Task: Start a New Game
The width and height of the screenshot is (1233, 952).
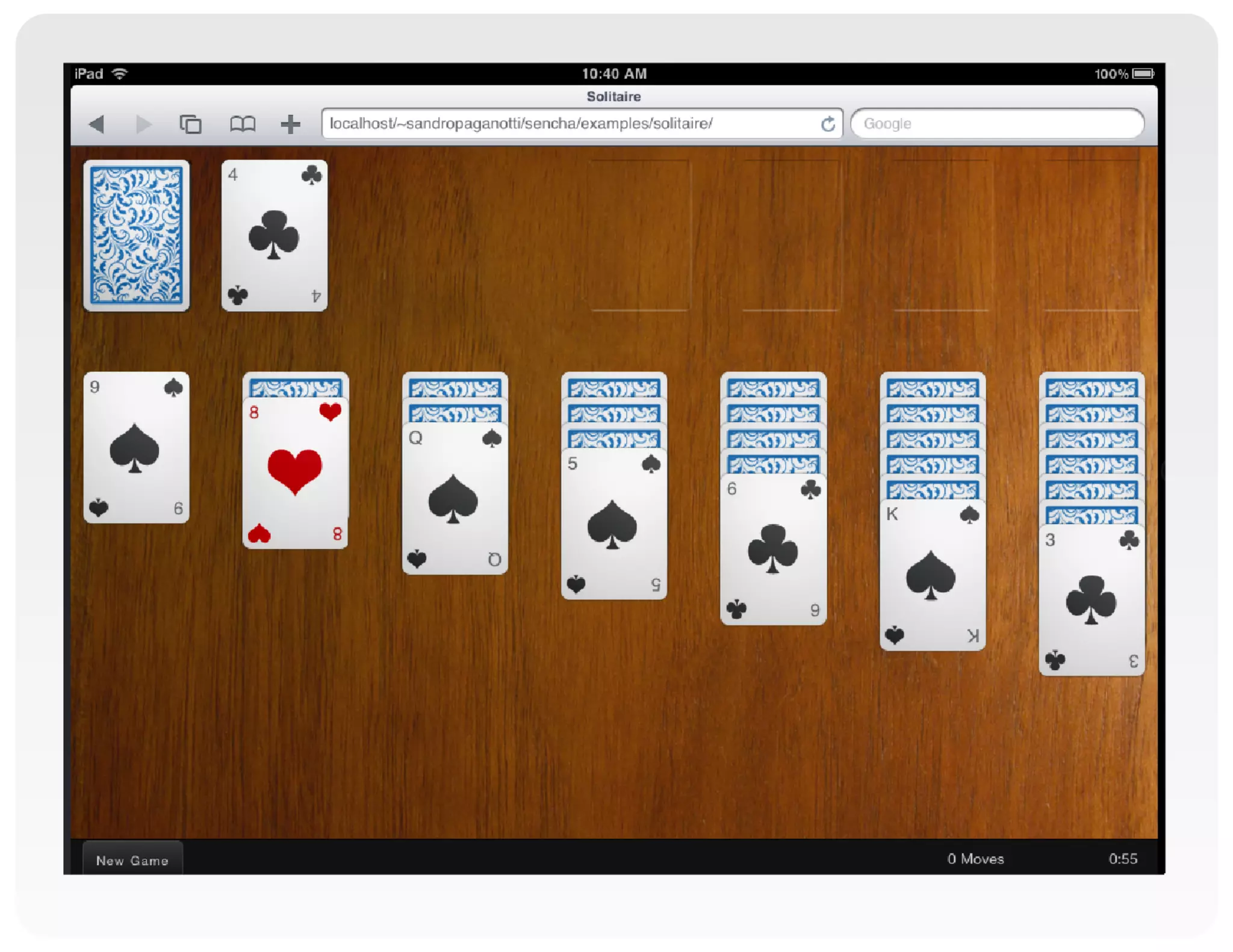Action: tap(132, 860)
